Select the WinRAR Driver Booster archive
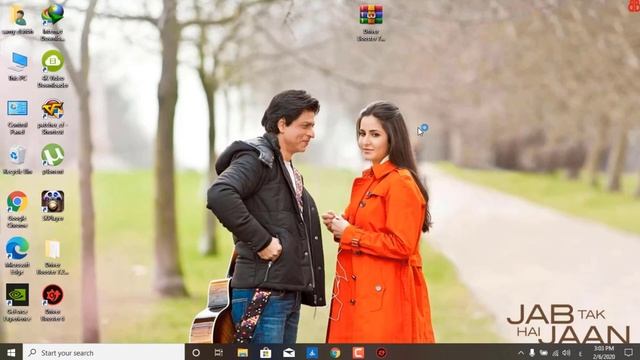The height and width of the screenshot is (360, 640). [x=371, y=15]
